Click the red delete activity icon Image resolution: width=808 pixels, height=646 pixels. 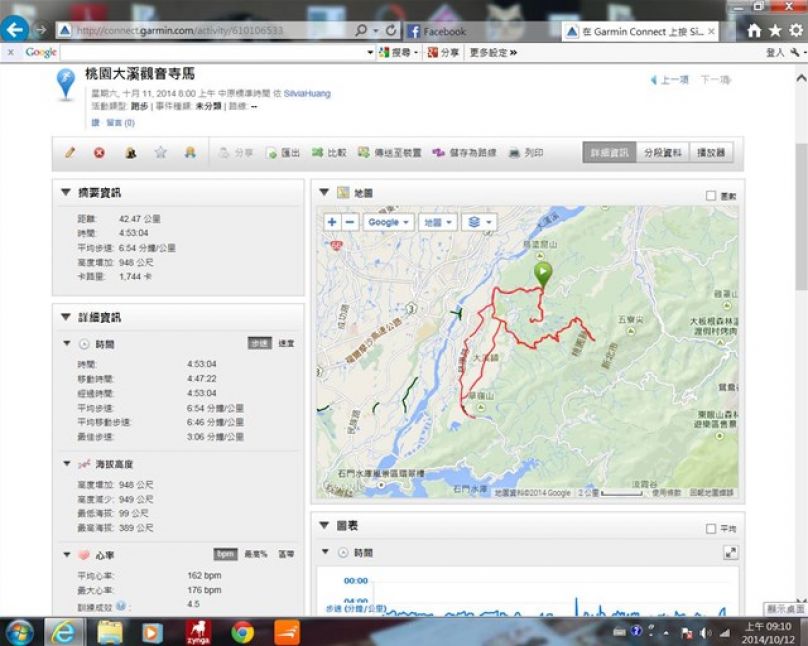coord(99,153)
